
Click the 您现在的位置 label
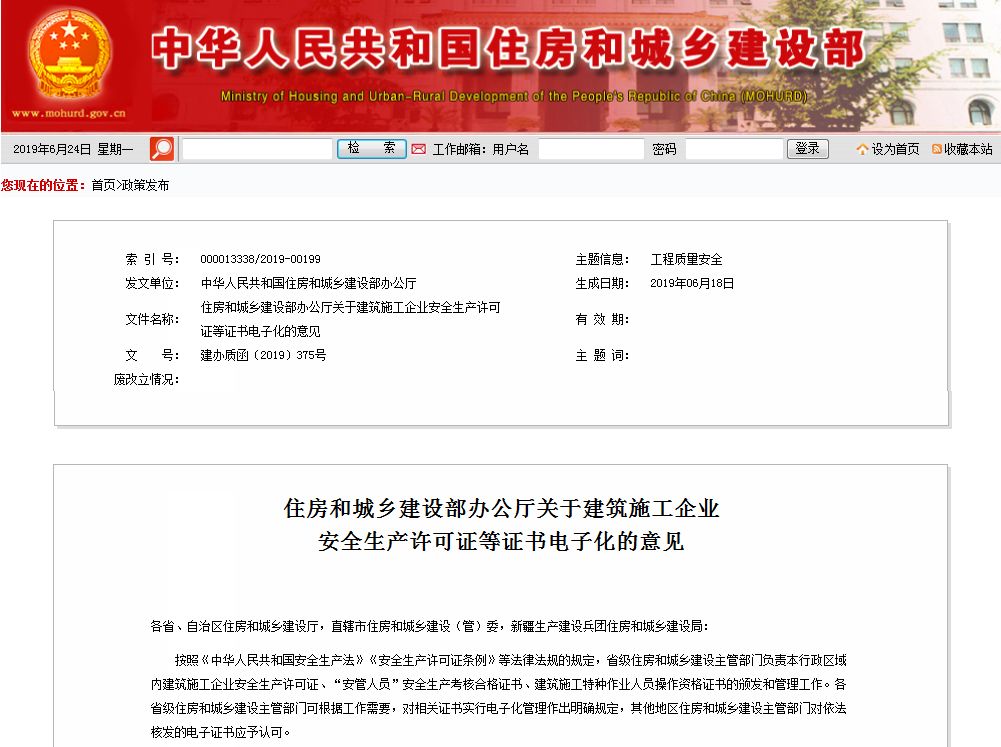coord(43,185)
